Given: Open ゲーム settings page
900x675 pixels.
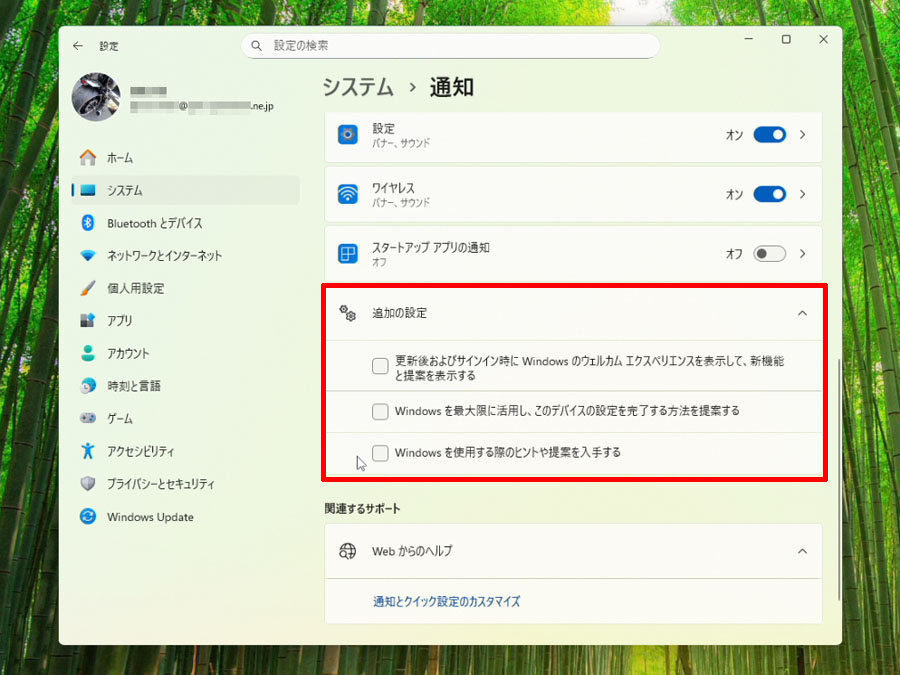Looking at the screenshot, I should point(185,418).
